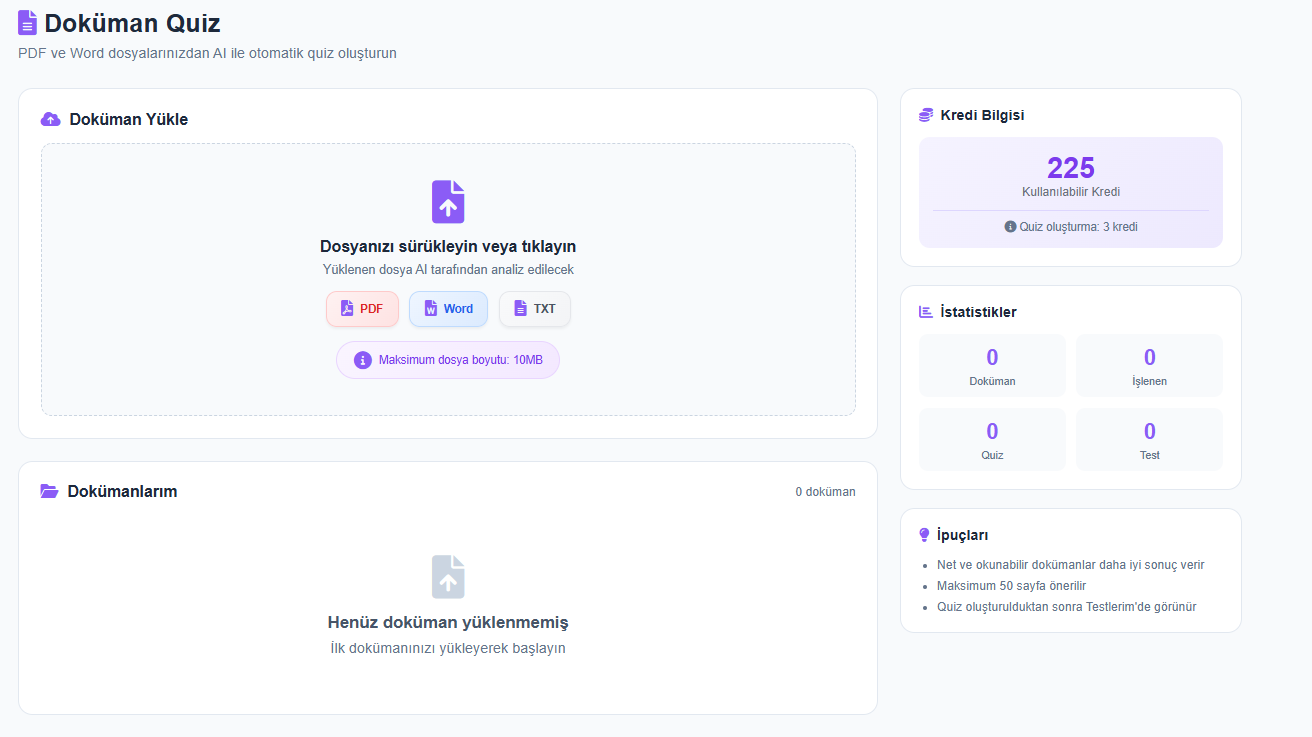Open the Test statistics card
The image size is (1312, 737).
1149,440
